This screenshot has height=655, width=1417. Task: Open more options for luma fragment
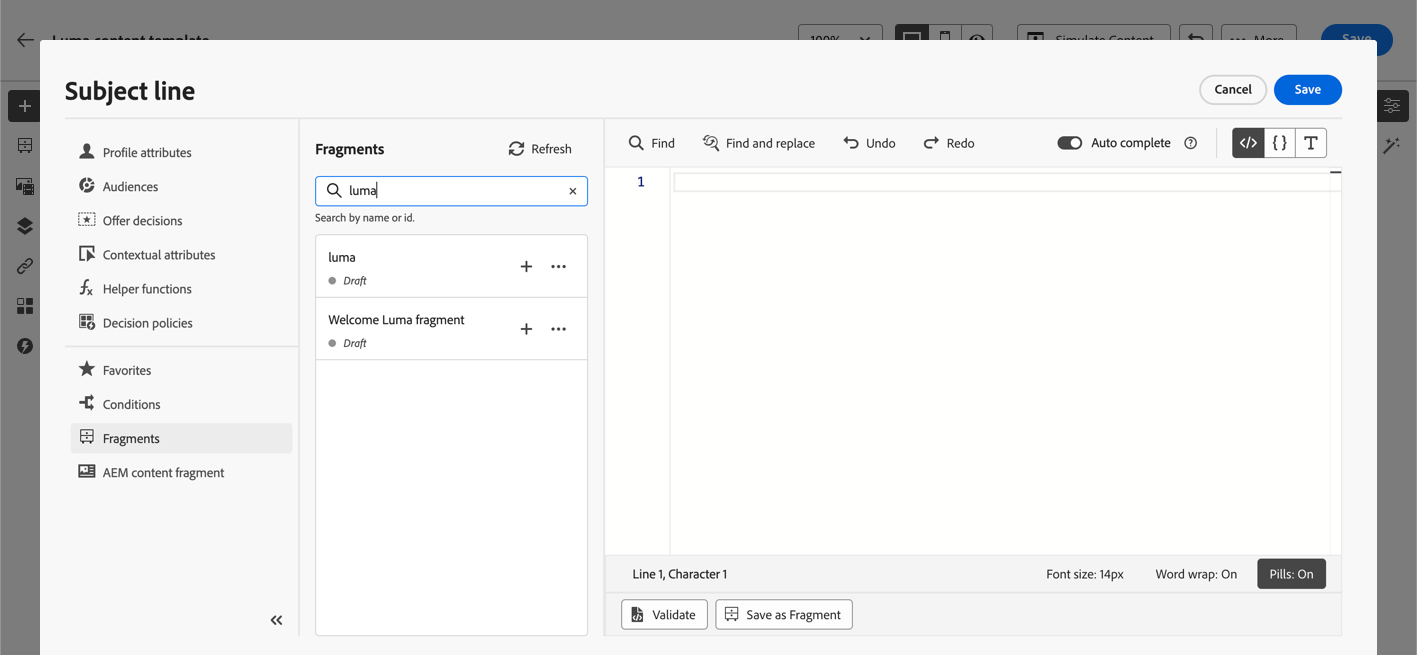point(559,267)
